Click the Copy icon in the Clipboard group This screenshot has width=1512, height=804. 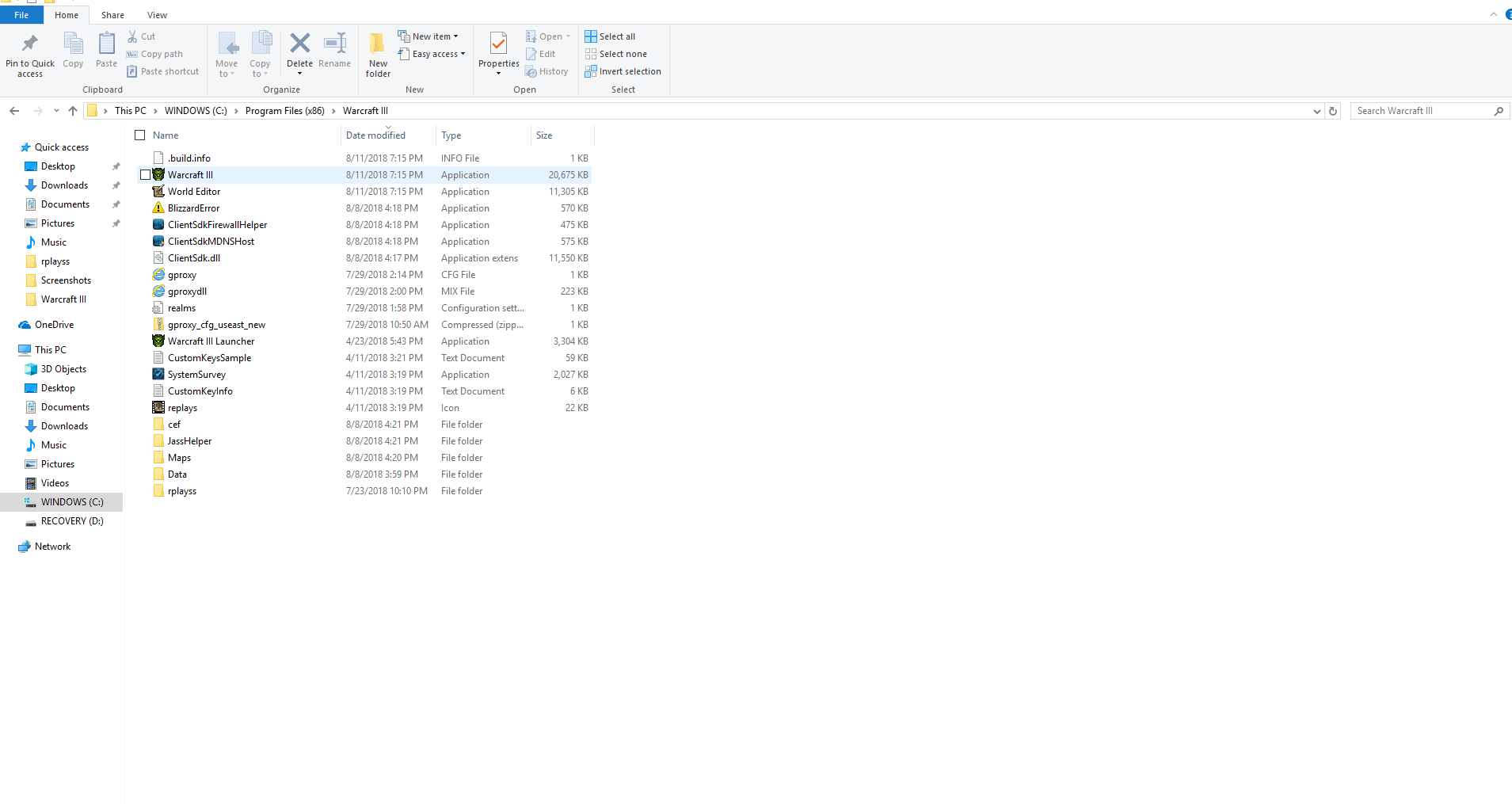[x=73, y=44]
